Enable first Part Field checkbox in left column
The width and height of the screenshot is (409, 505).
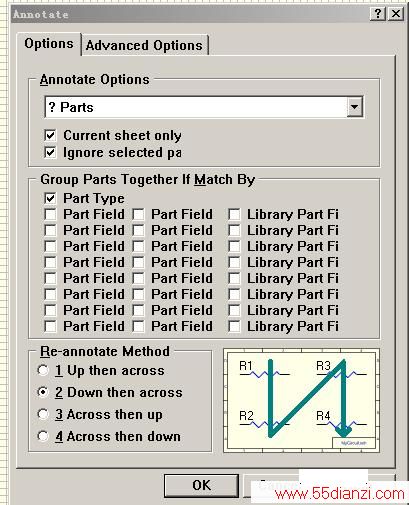[x=50, y=214]
